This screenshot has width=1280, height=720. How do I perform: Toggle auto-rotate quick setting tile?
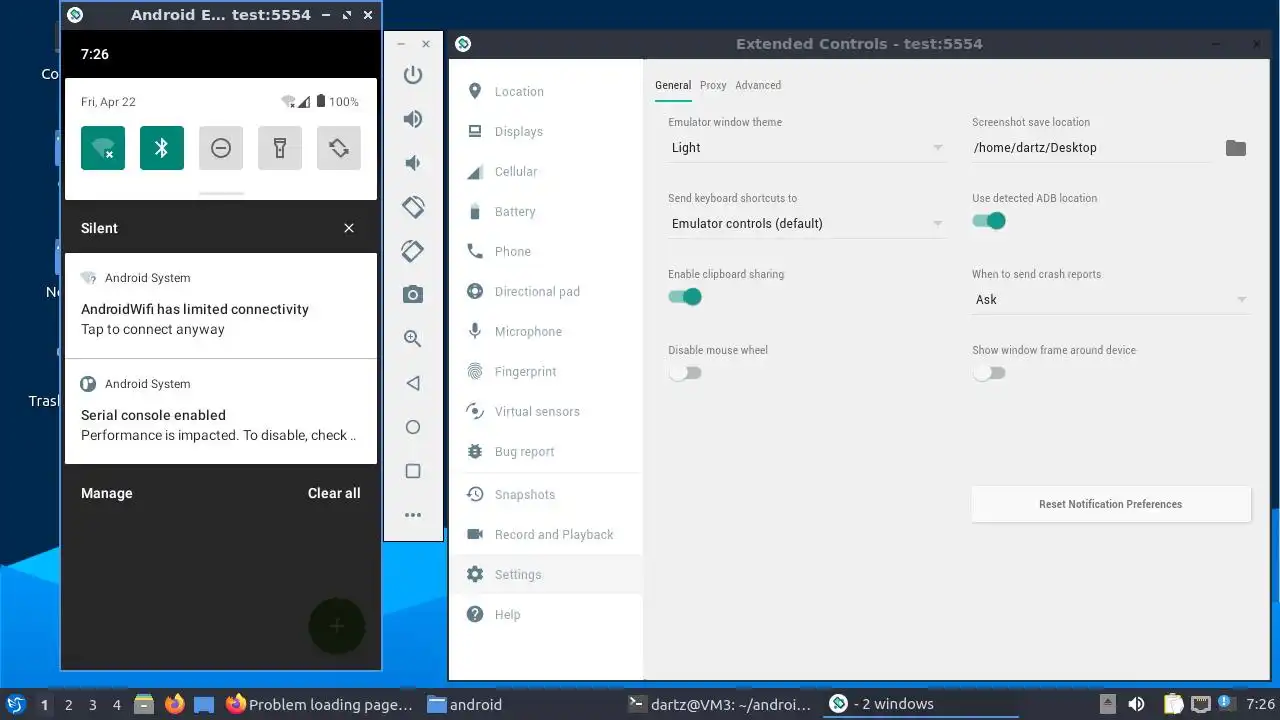[x=339, y=148]
